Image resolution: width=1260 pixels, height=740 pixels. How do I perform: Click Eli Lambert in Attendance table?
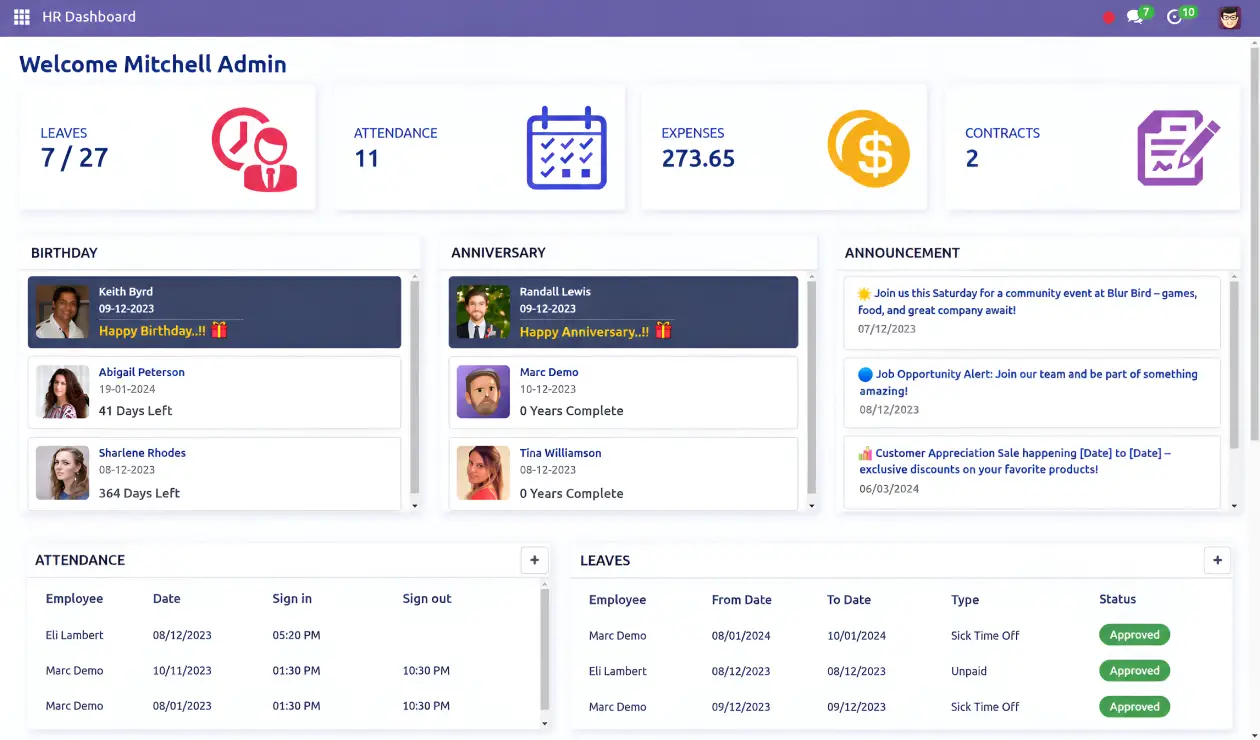75,635
